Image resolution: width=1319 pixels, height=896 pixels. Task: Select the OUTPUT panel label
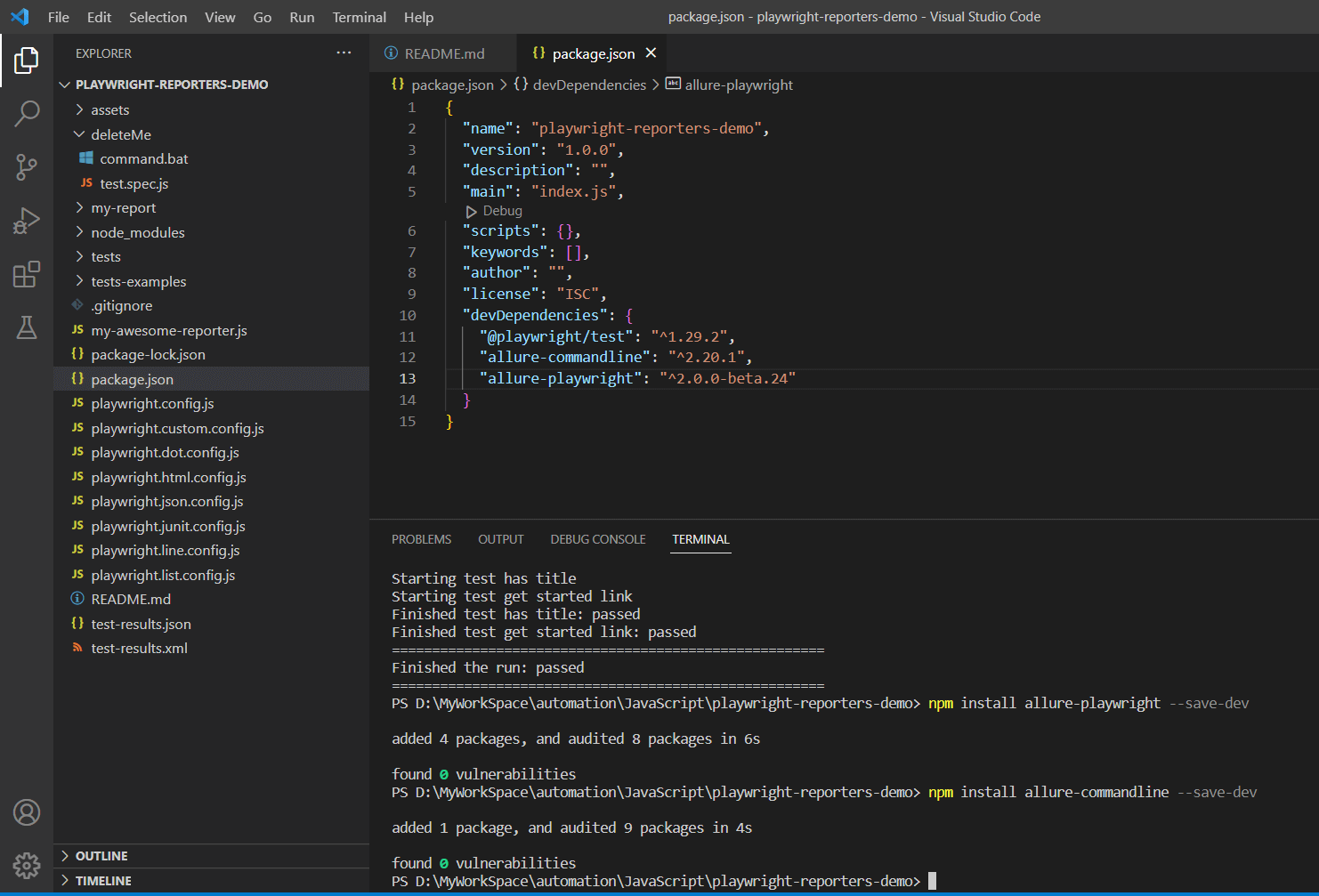500,538
